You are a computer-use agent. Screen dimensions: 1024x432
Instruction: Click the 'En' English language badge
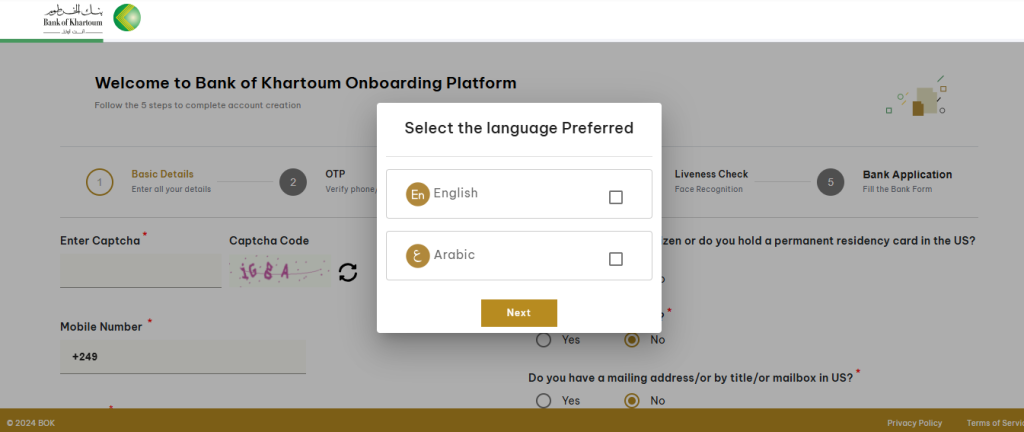pyautogui.click(x=417, y=194)
